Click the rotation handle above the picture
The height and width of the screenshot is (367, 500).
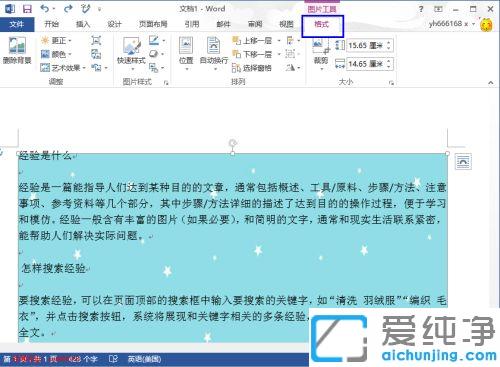point(233,143)
